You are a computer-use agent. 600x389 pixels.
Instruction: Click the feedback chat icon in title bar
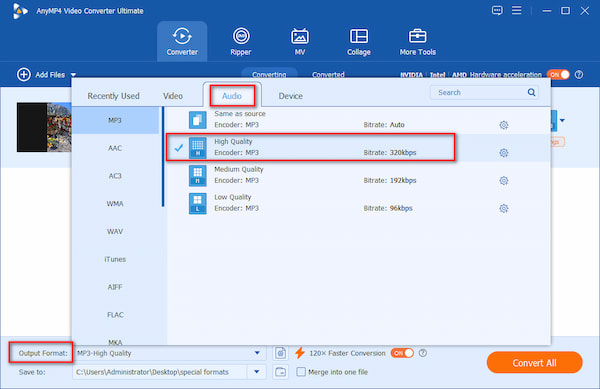(x=497, y=10)
